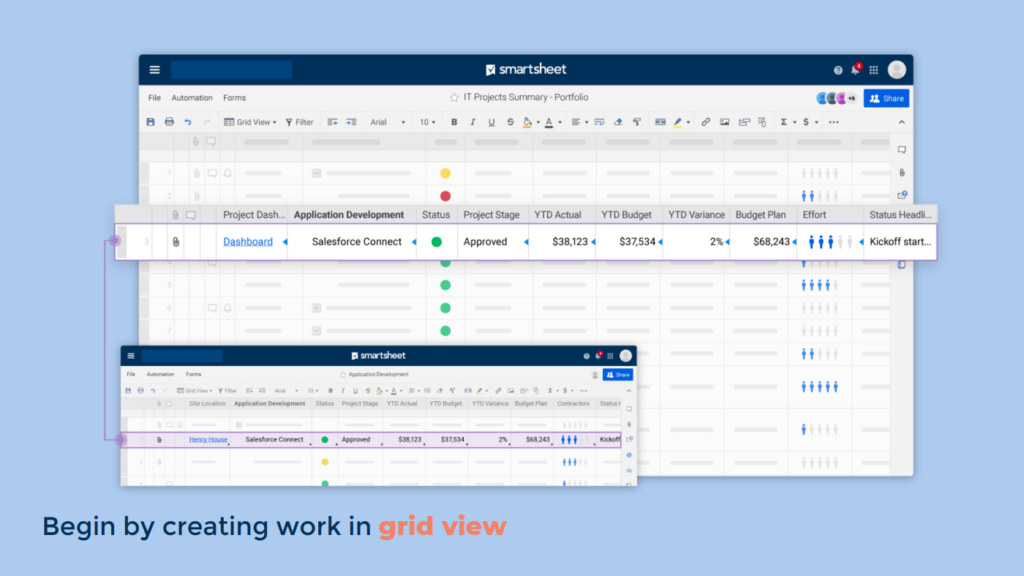Screen dimensions: 1024x576
Task: Open the font size 10 dropdown in Portfolio toolbar
Action: click(x=427, y=122)
